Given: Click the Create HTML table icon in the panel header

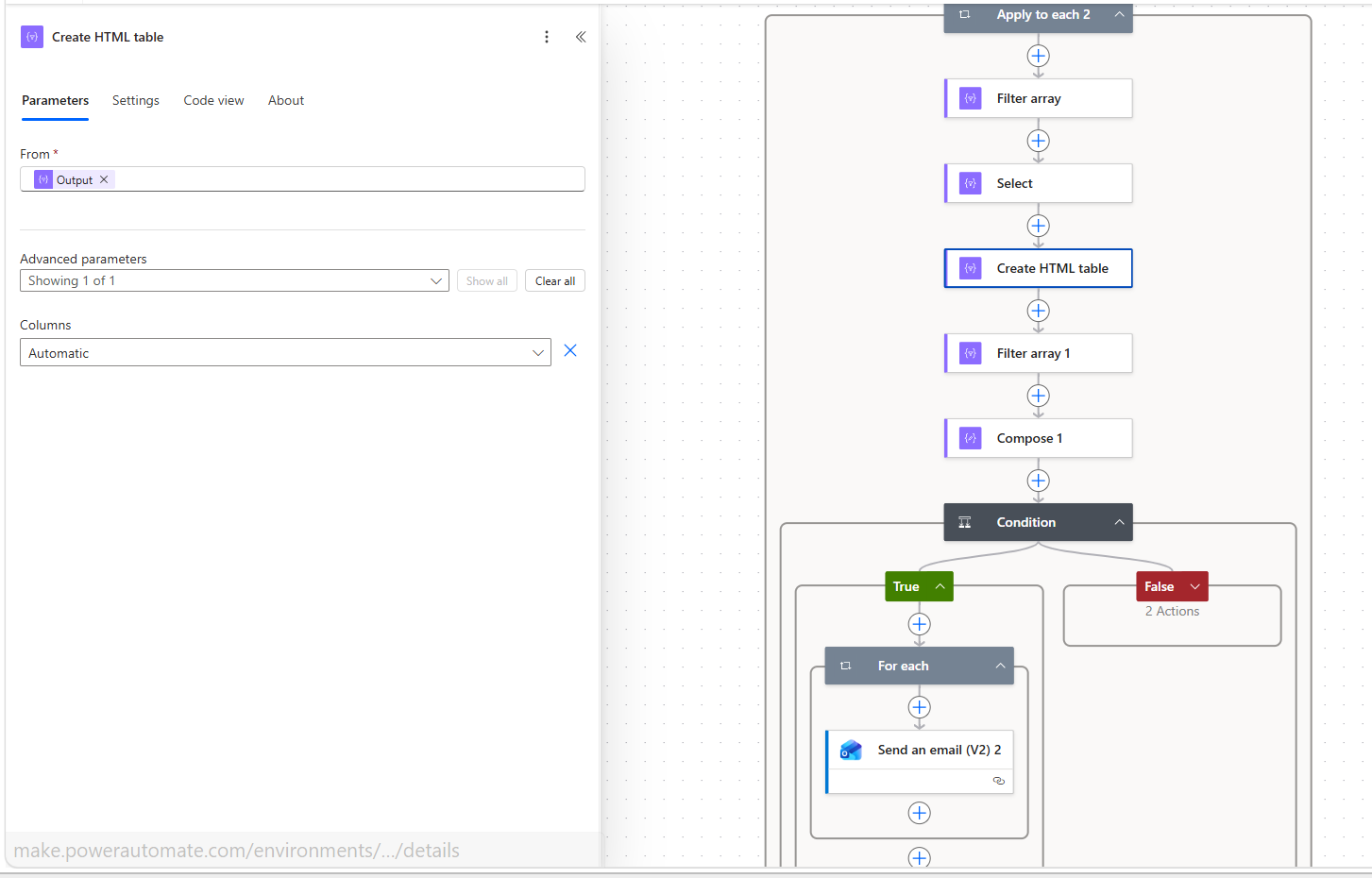Looking at the screenshot, I should point(32,37).
